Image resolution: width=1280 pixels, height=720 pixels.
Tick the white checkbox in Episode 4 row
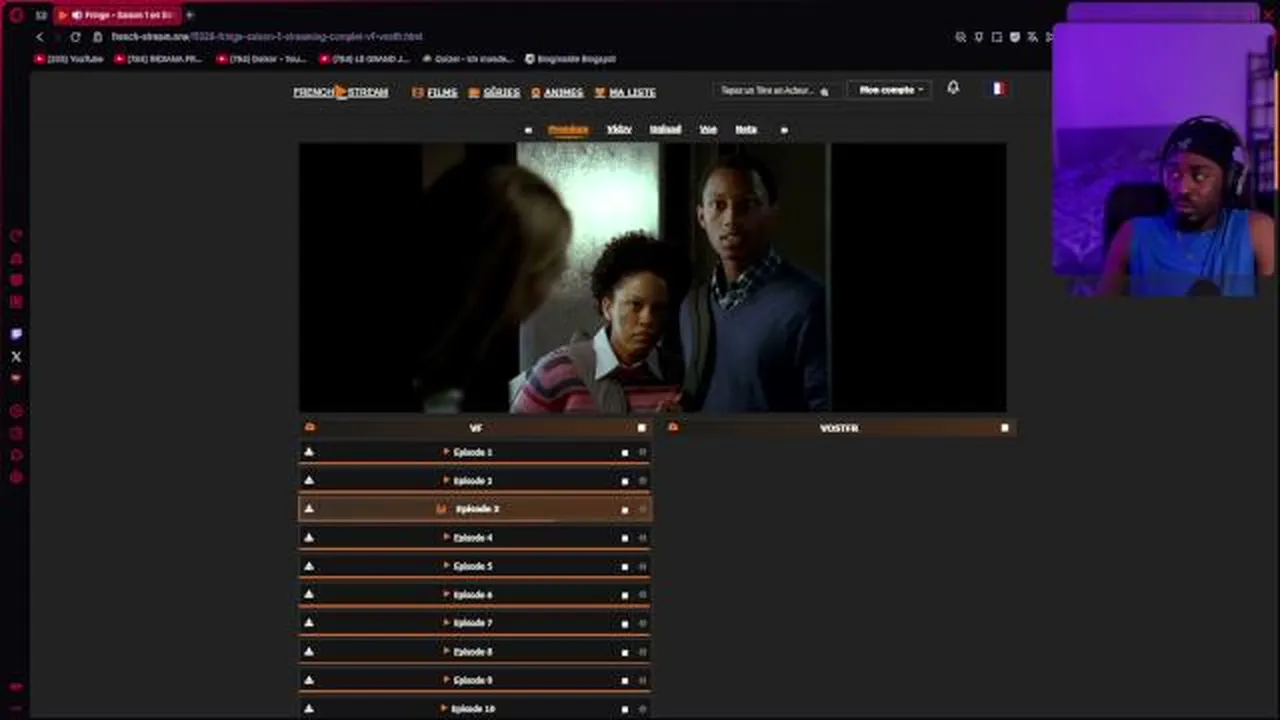point(625,538)
